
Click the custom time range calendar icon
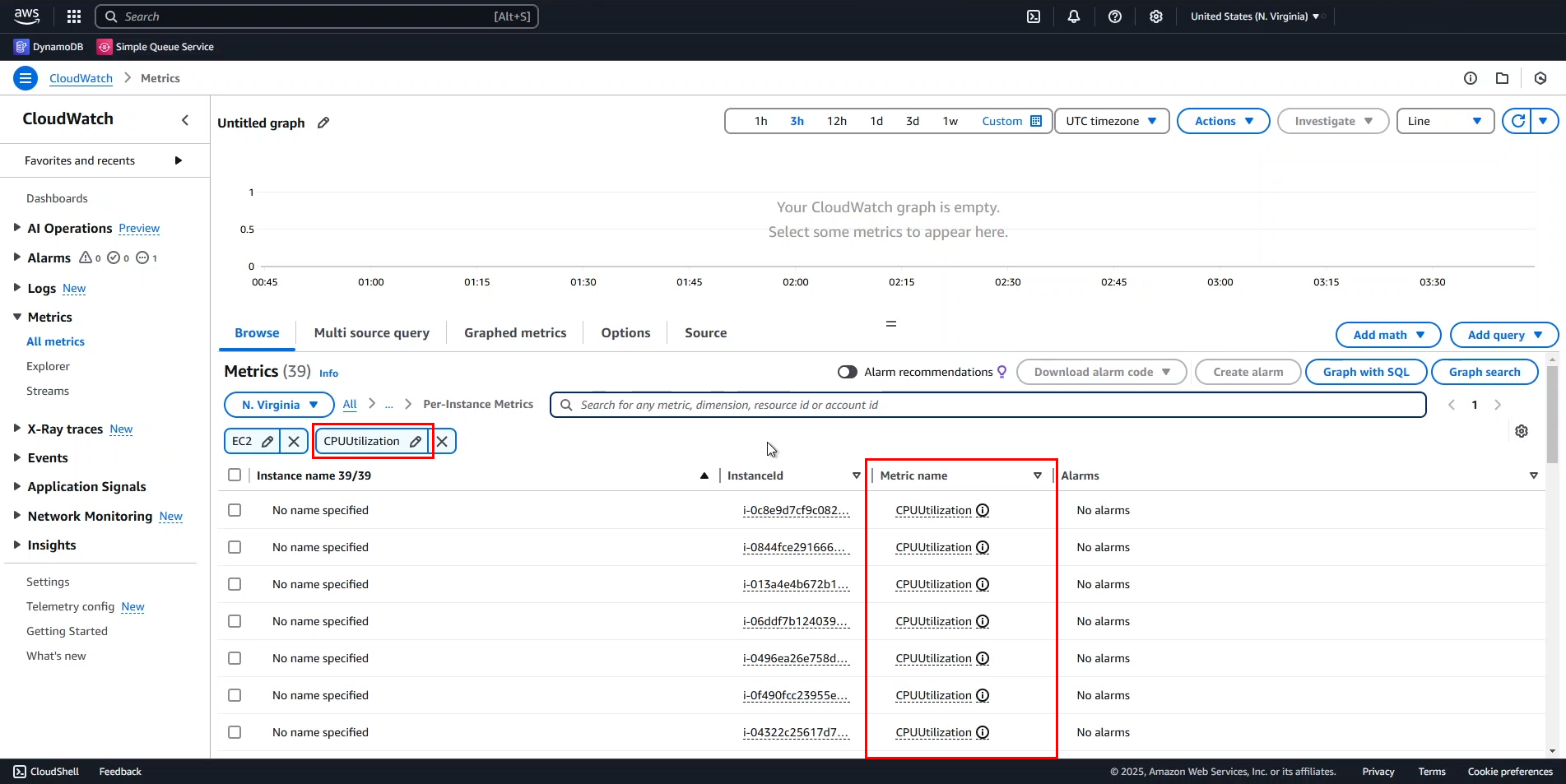click(x=1036, y=121)
